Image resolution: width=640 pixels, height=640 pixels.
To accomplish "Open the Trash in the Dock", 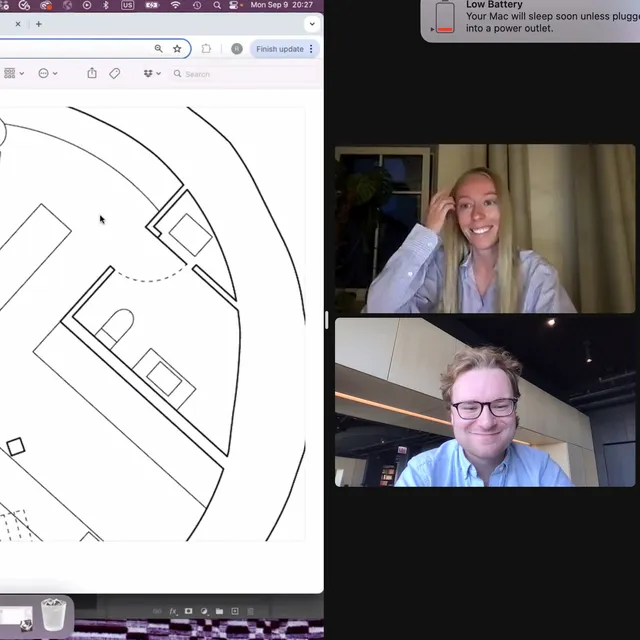I will coord(54,614).
